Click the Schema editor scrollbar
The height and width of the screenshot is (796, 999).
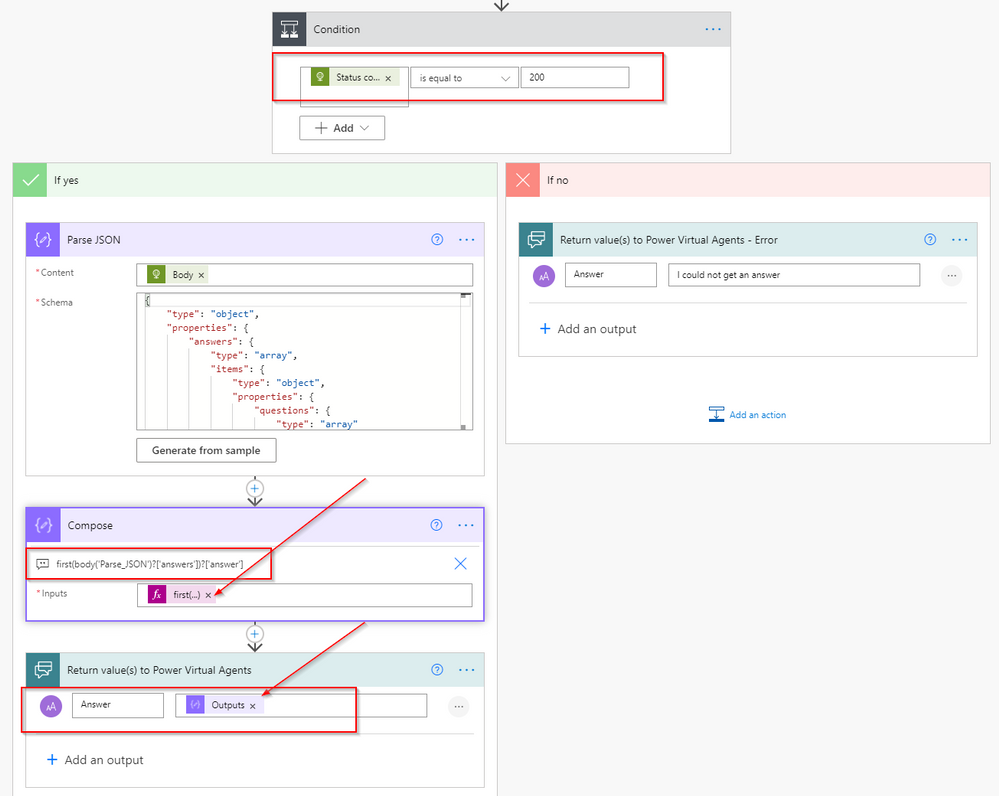click(465, 360)
